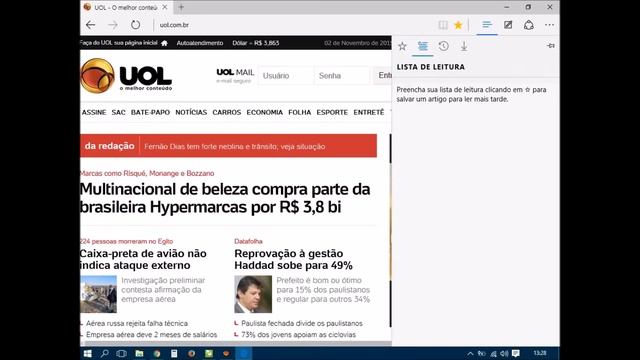Screen dimensions: 640x360
Task: Open '73% dos jovens apoiam as ciclovias'
Action: click(298, 335)
